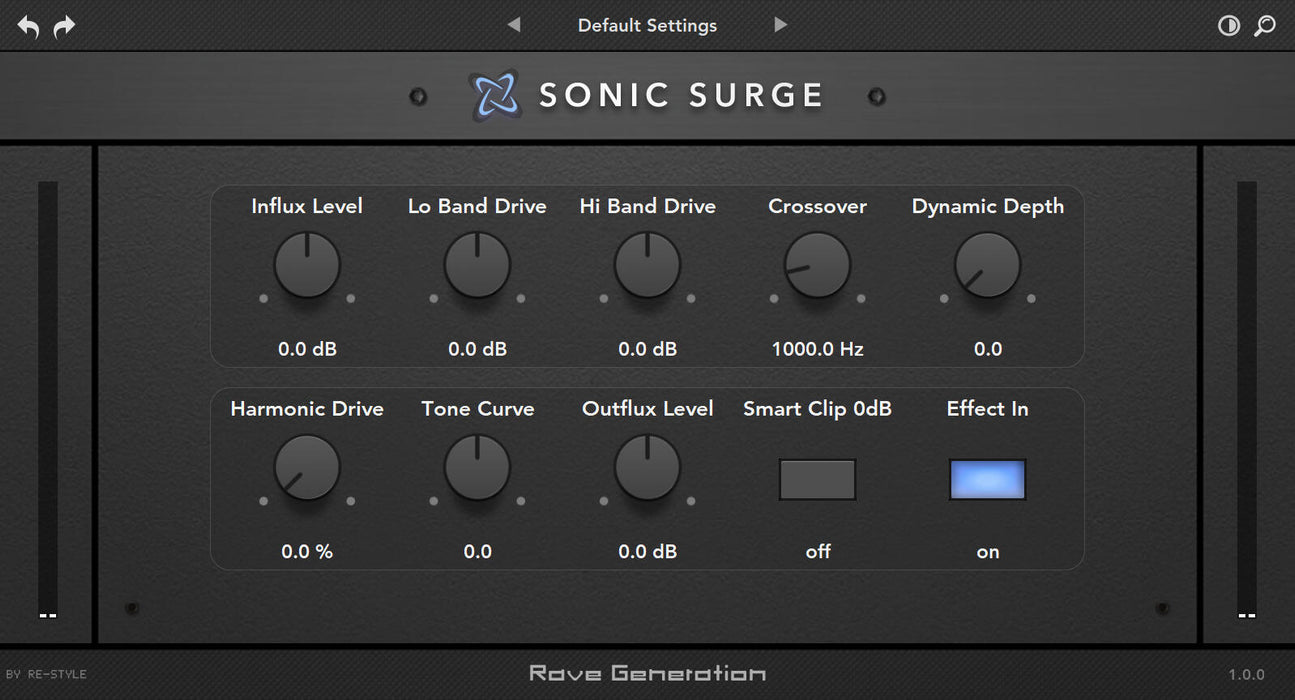
Task: Enable the Smart Clip 0dB switch
Action: pos(817,479)
